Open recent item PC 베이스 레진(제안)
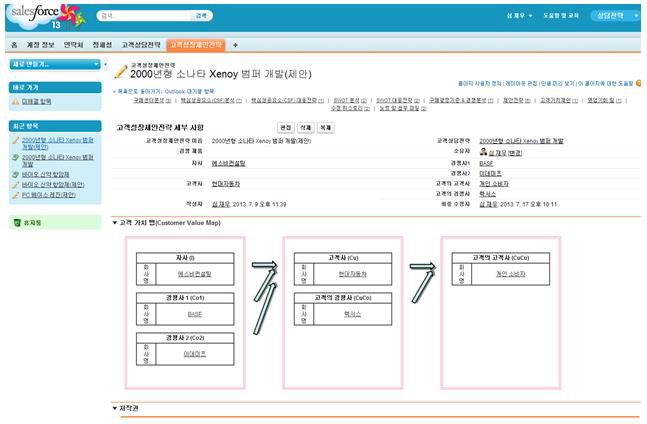Viewport: 647px width, 424px height. (49, 195)
